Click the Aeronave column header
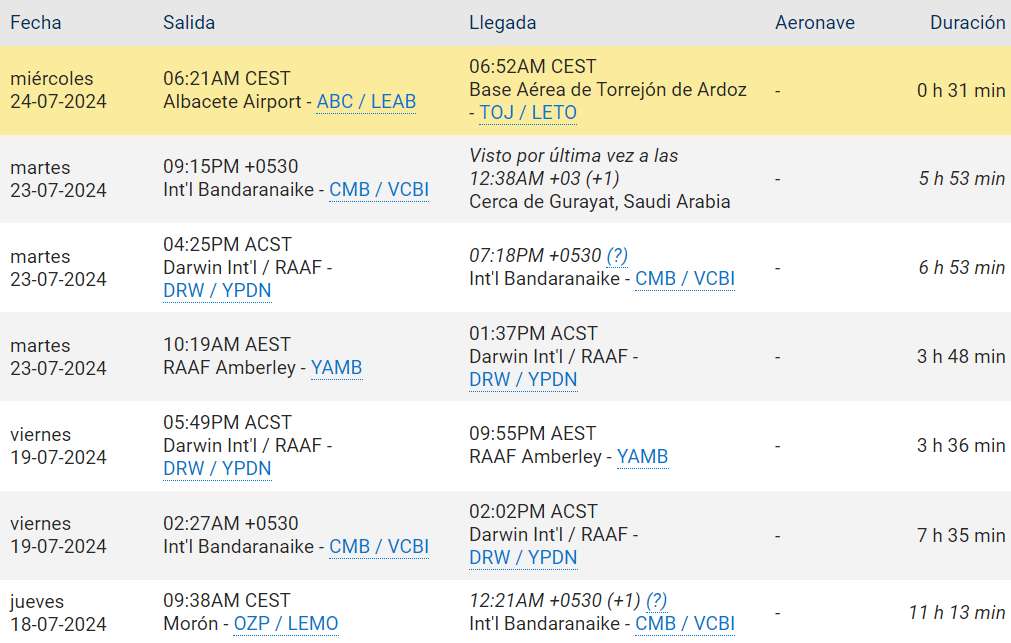1011x643 pixels. point(814,23)
